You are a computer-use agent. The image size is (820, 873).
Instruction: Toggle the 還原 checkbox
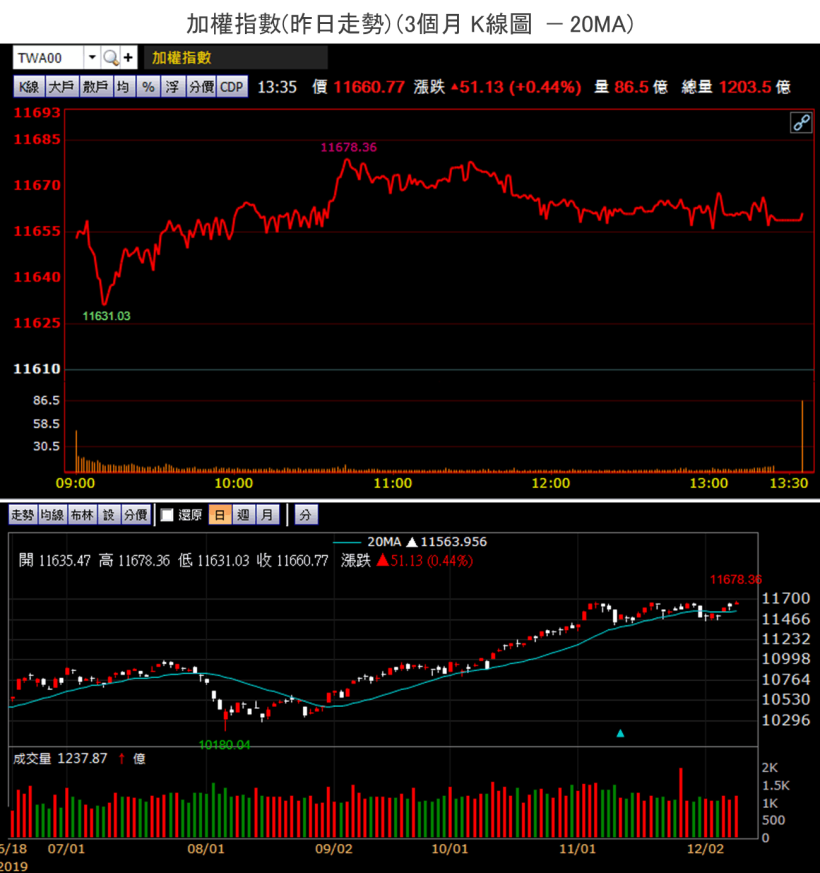[166, 515]
